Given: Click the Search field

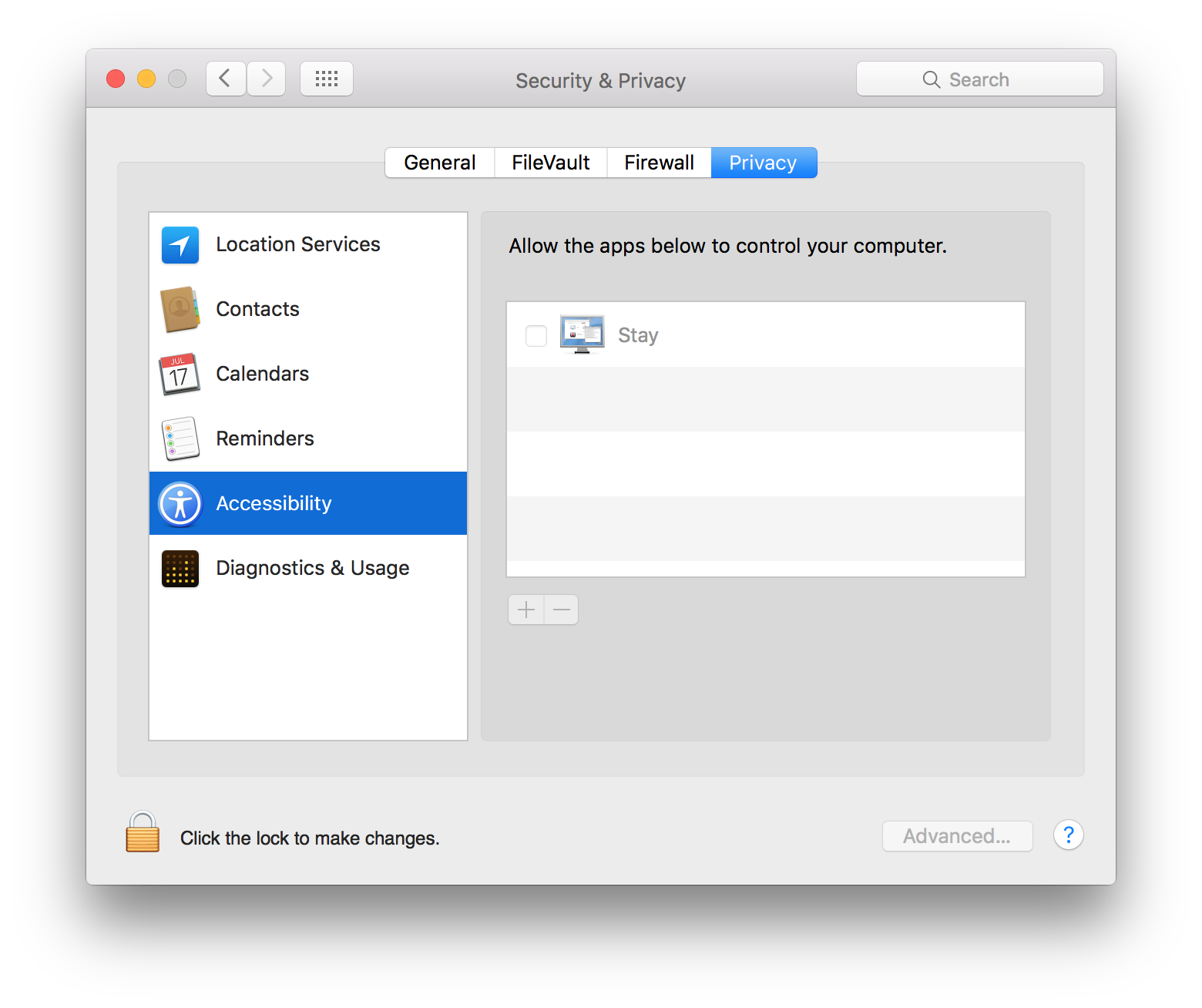Looking at the screenshot, I should (x=979, y=79).
